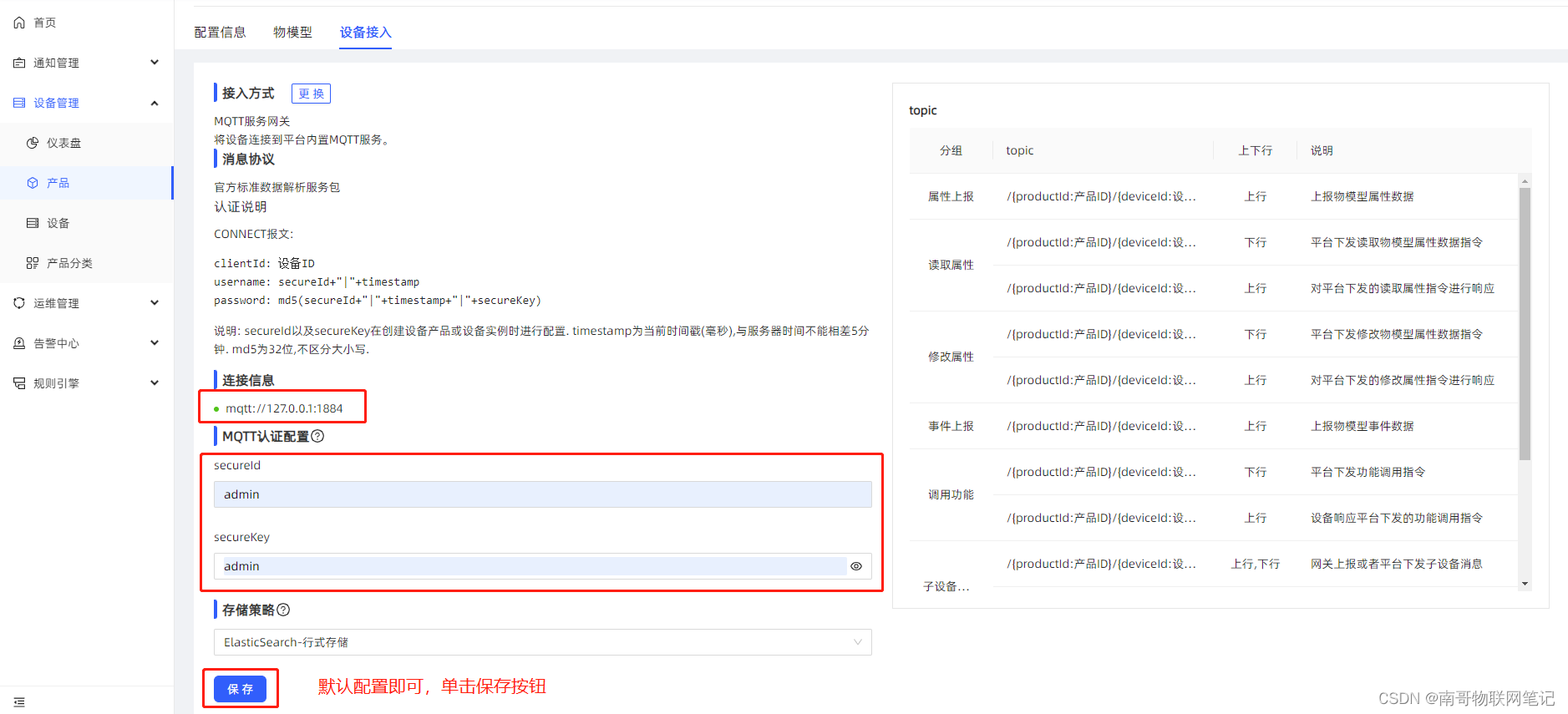Screen dimensions: 1568x714
Task: Click the notification management icon
Action: tap(19, 63)
